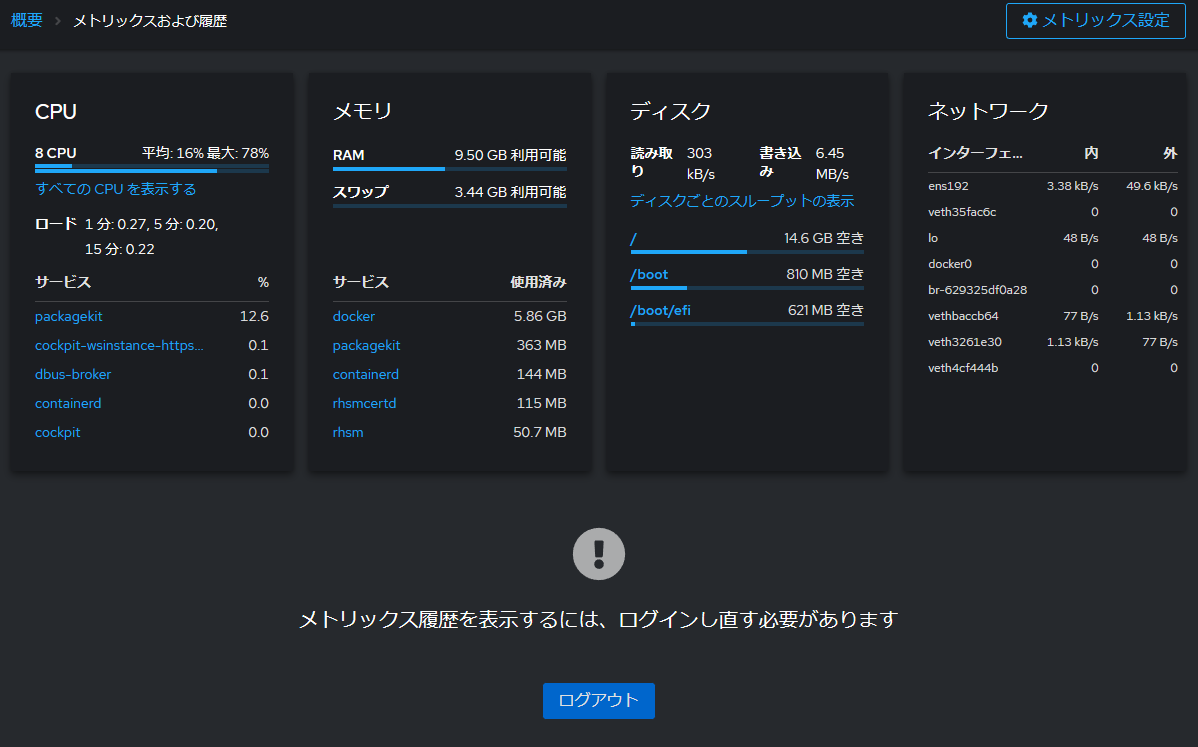Click the gear icon on メトリックス設定
Viewport: 1198px width, 747px height.
(1030, 20)
